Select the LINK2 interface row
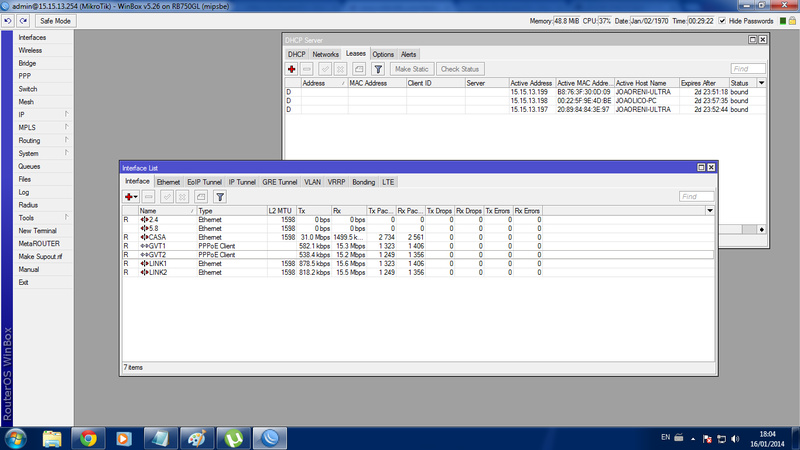Image resolution: width=800 pixels, height=450 pixels. point(418,272)
